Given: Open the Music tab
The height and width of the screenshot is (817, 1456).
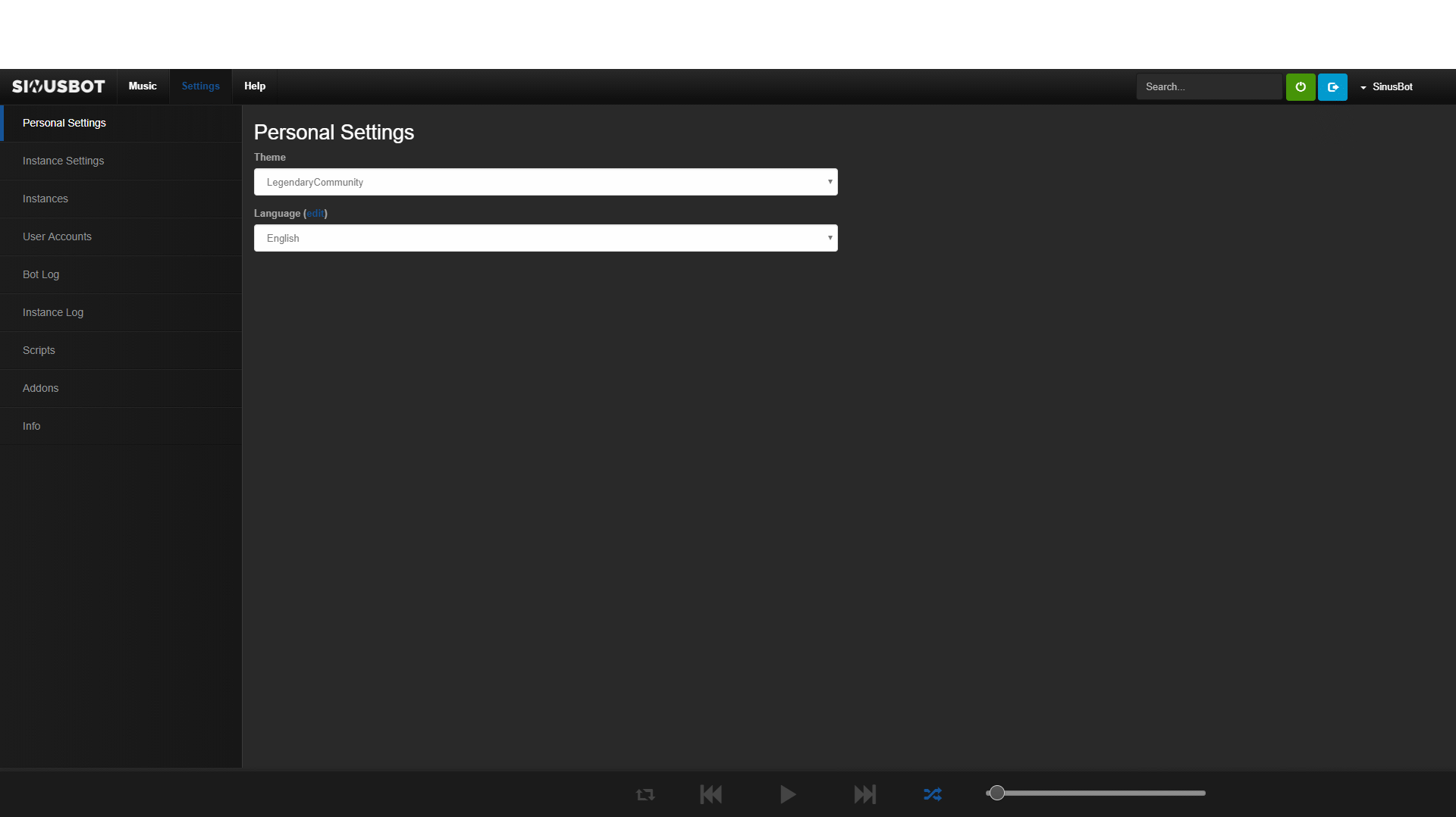Looking at the screenshot, I should click(143, 86).
